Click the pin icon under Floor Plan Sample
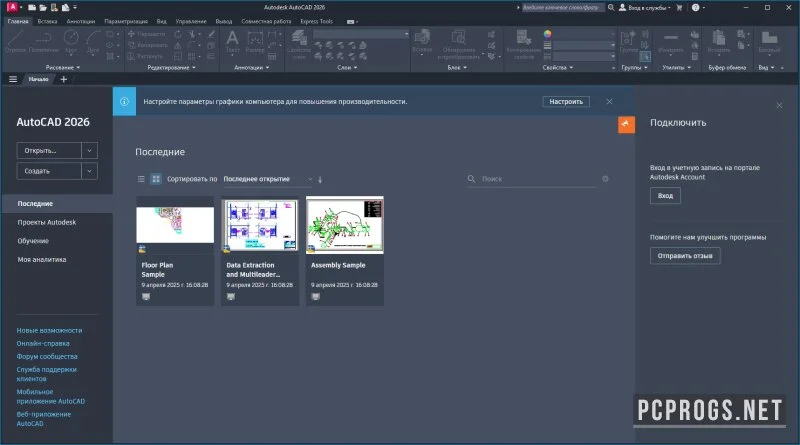 (x=146, y=296)
